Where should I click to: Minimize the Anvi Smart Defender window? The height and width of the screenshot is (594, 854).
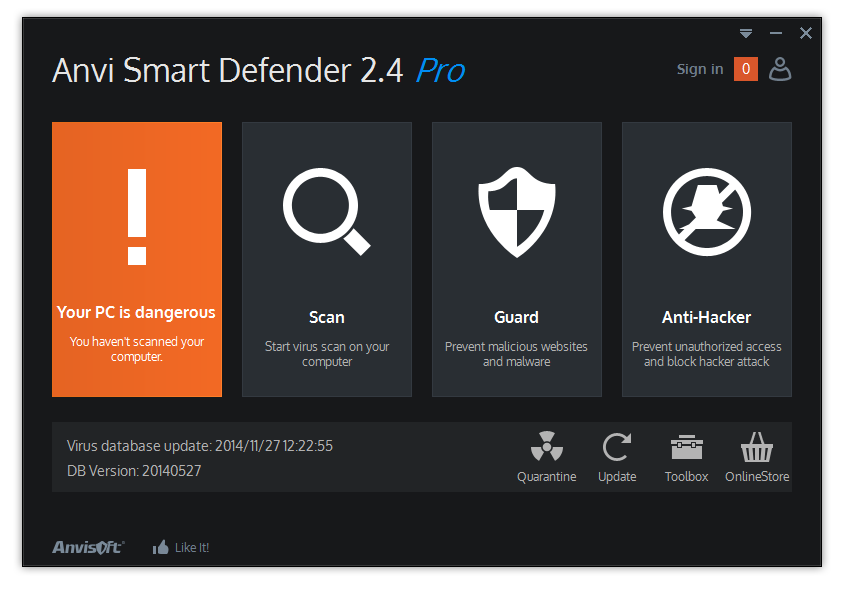pyautogui.click(x=776, y=34)
